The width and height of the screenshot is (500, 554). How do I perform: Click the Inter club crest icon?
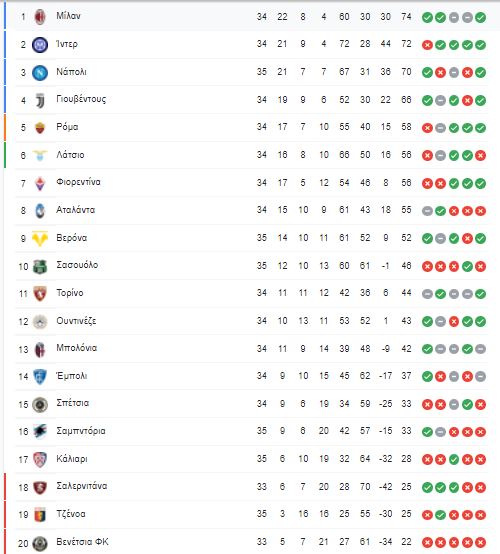pos(40,45)
